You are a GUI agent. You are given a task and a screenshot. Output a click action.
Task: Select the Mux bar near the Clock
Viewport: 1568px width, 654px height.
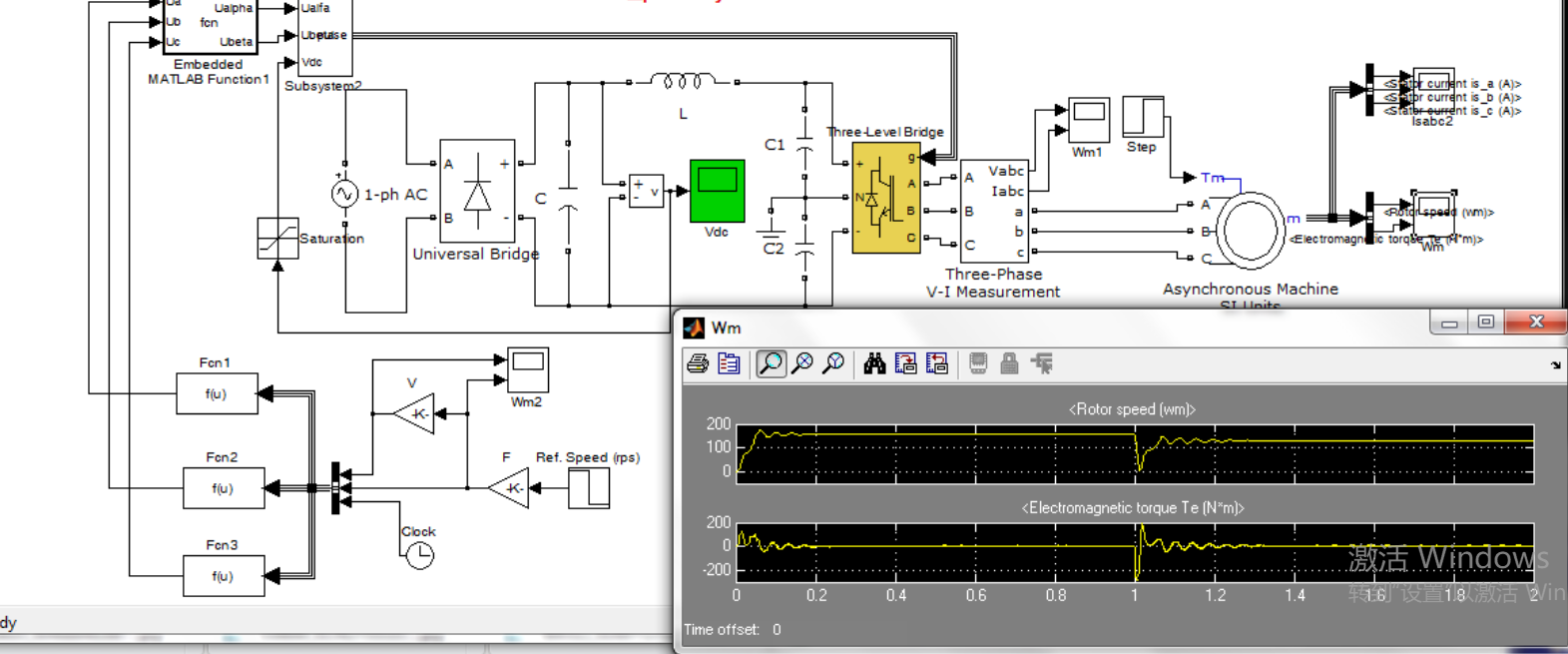[x=335, y=488]
